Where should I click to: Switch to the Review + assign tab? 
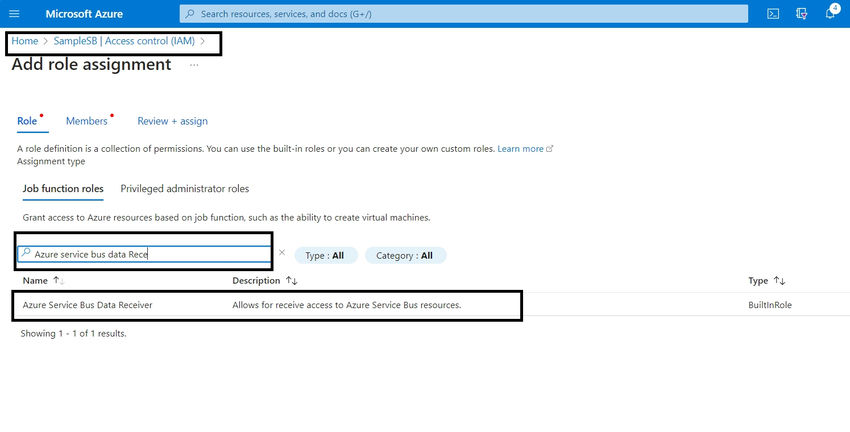pyautogui.click(x=172, y=121)
